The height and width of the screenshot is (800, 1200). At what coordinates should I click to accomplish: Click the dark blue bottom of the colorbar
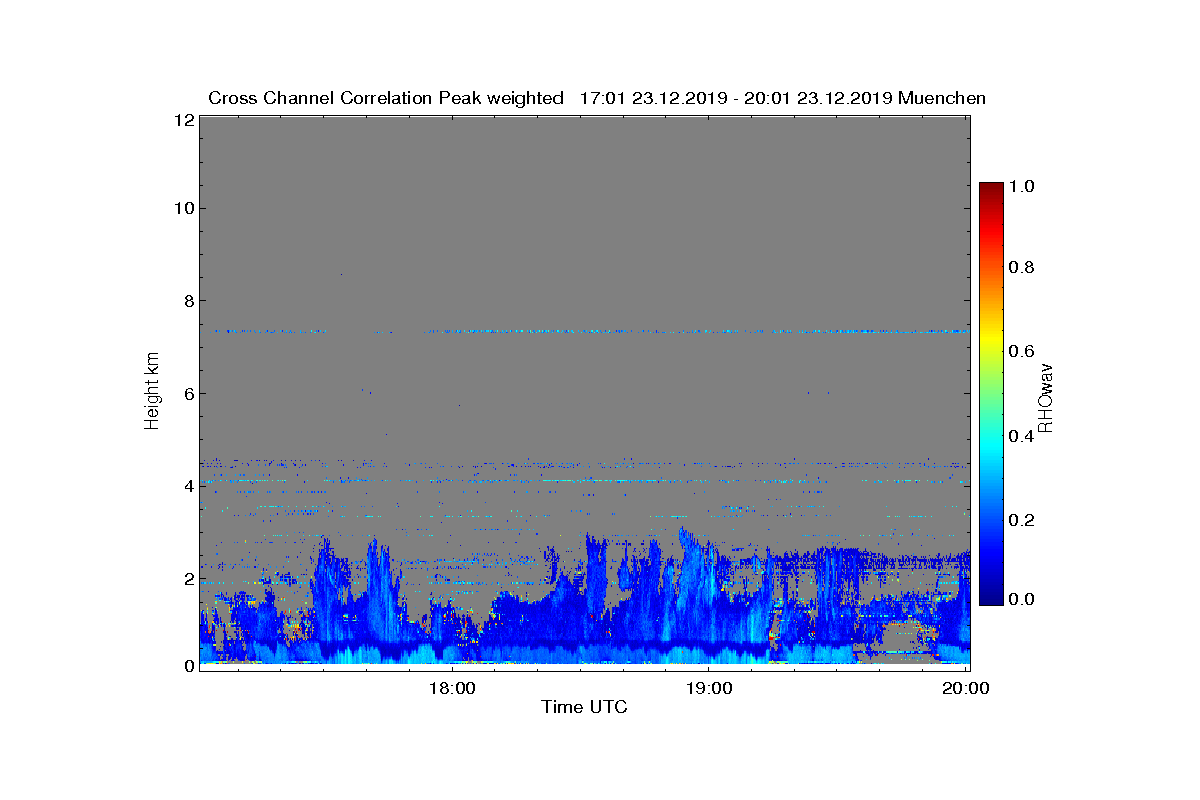(991, 598)
